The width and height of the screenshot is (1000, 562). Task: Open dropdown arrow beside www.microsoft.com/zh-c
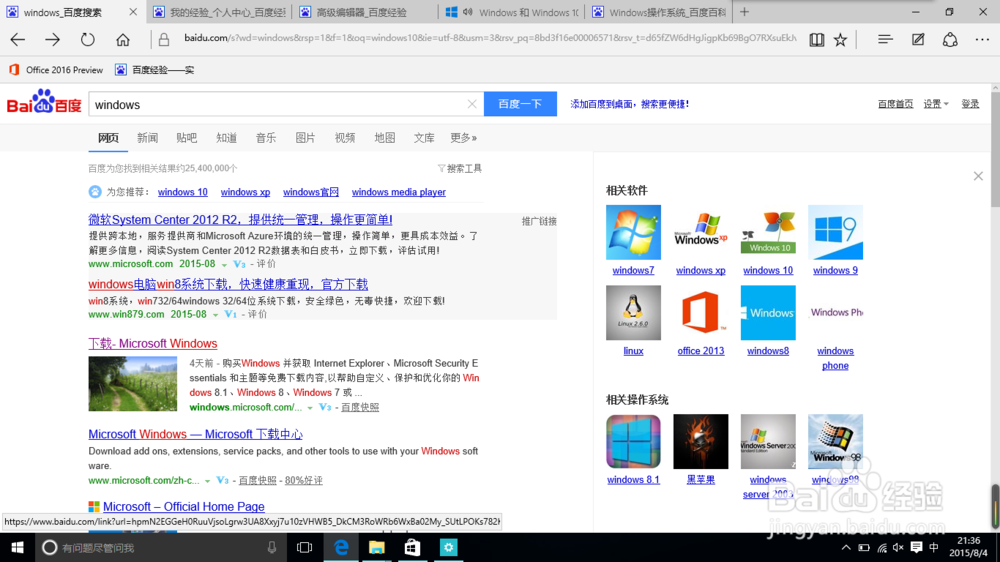[207, 481]
